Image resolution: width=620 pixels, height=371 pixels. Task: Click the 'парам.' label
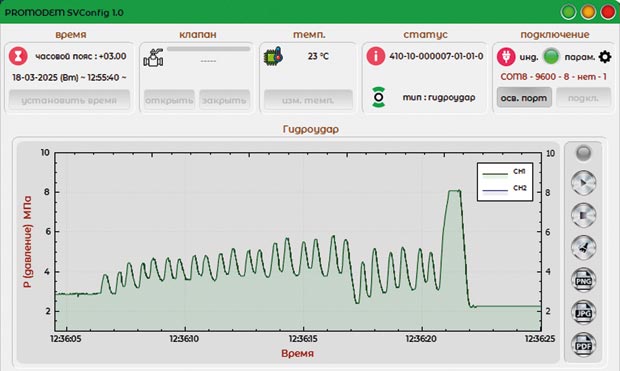click(x=580, y=57)
